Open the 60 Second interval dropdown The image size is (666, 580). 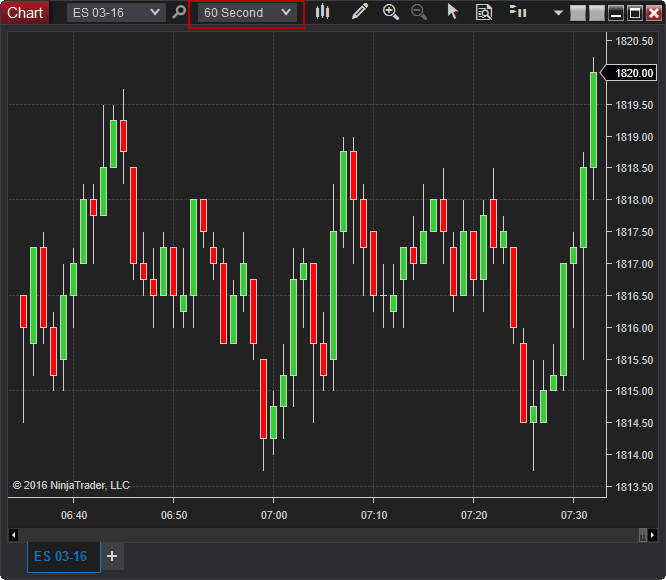[x=247, y=13]
